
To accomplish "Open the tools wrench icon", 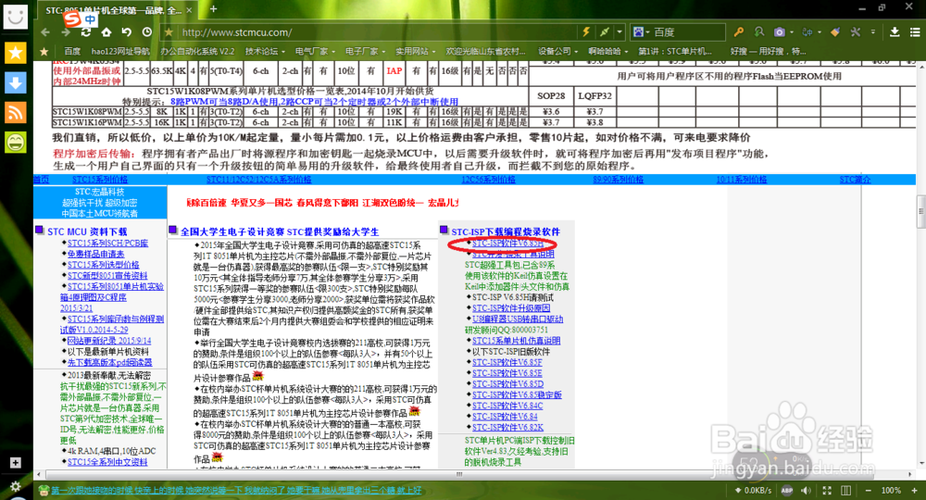I will (x=855, y=32).
